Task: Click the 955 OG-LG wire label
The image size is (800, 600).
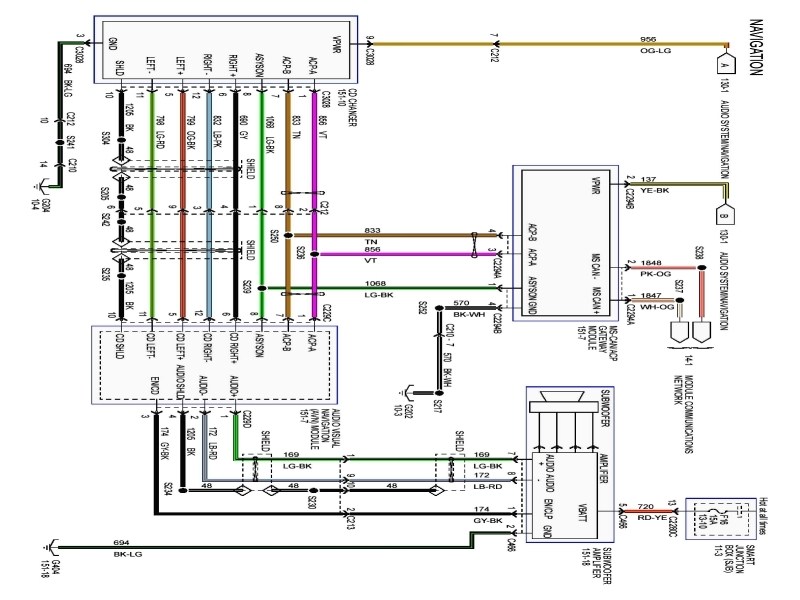Action: [656, 45]
